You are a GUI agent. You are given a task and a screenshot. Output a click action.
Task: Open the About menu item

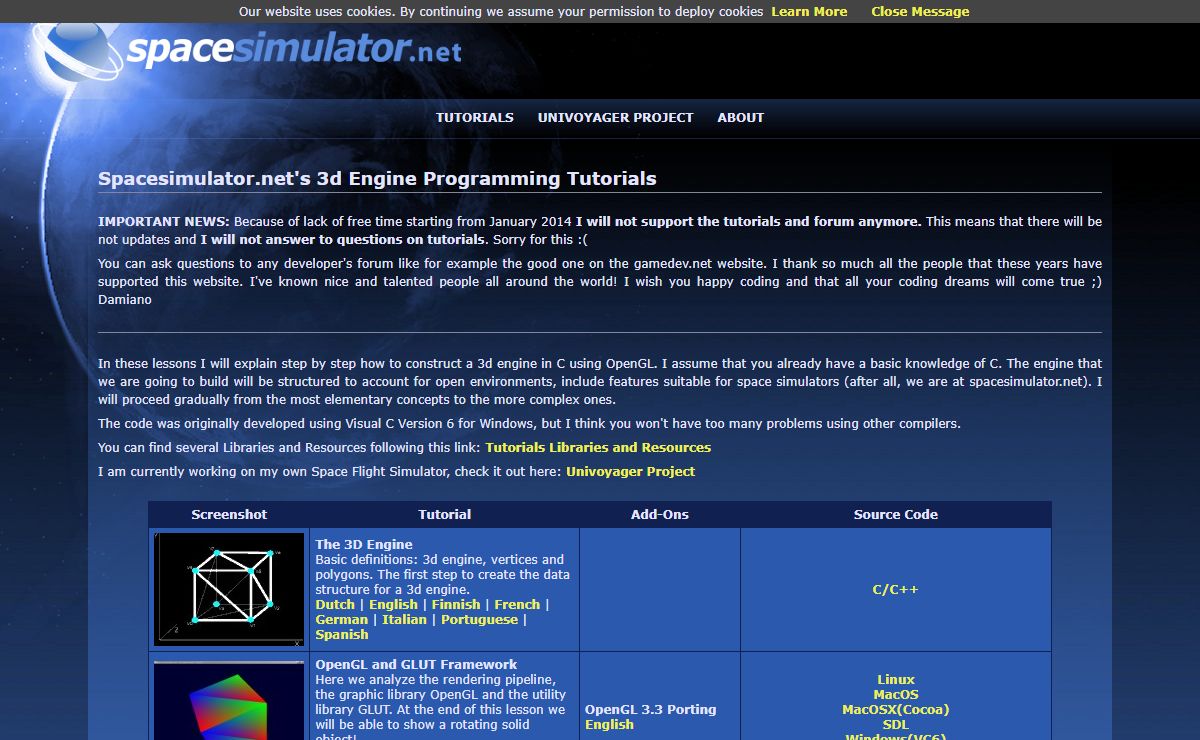point(740,118)
